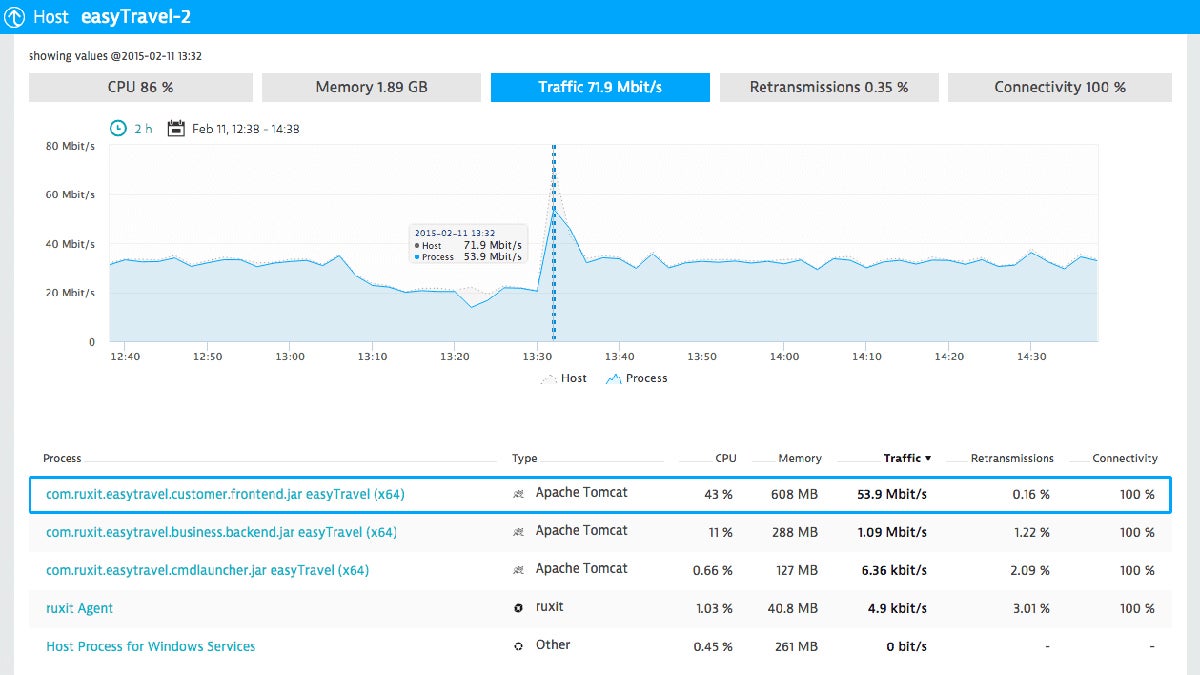Switch to the CPU 86 % tab
Image resolution: width=1200 pixels, height=675 pixels.
[141, 87]
